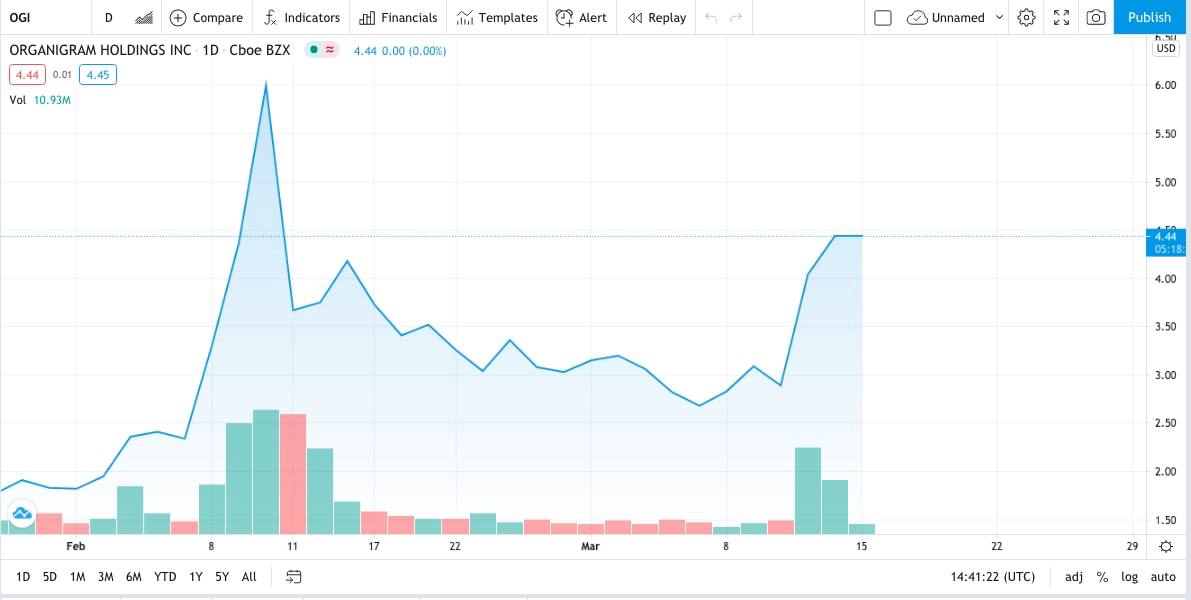Select the 5Y time range
The image size is (1191, 600).
point(222,576)
